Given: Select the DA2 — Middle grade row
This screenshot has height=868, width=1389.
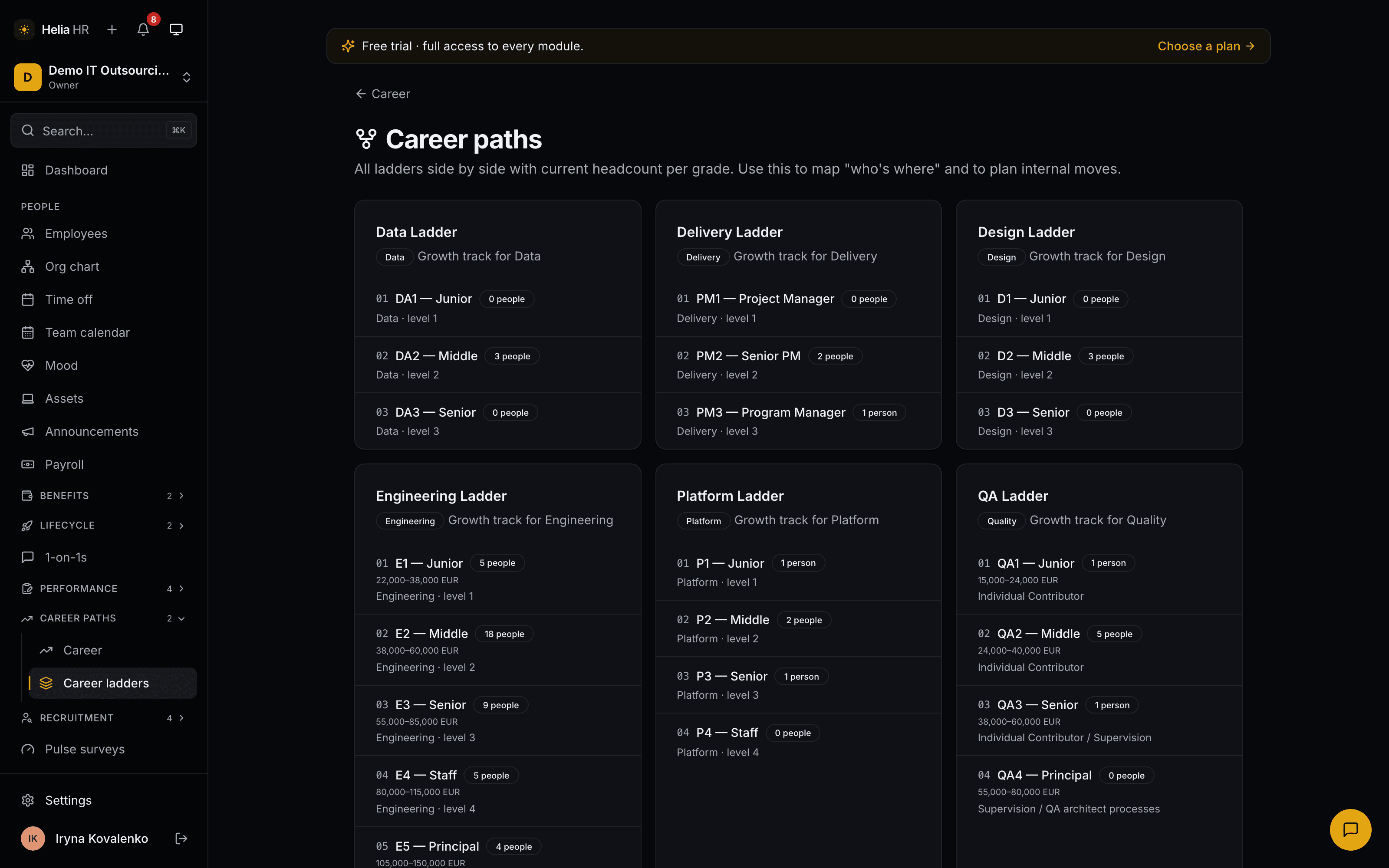Looking at the screenshot, I should pyautogui.click(x=497, y=365).
